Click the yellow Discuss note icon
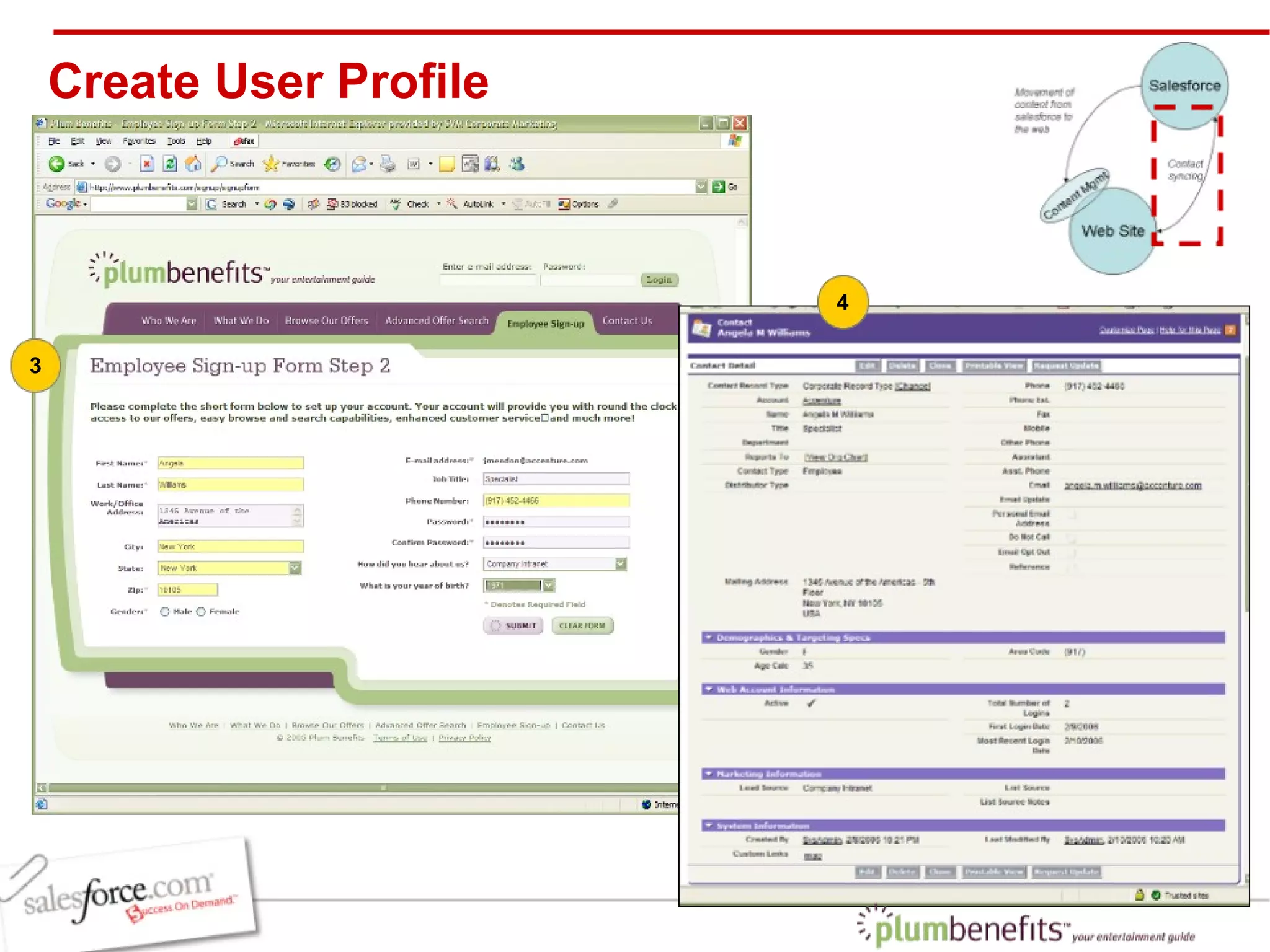Screen dimensions: 1270x952 point(446,164)
